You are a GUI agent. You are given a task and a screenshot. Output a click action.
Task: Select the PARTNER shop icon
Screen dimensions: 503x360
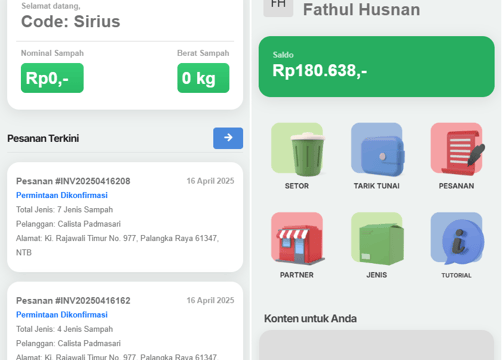coord(297,239)
